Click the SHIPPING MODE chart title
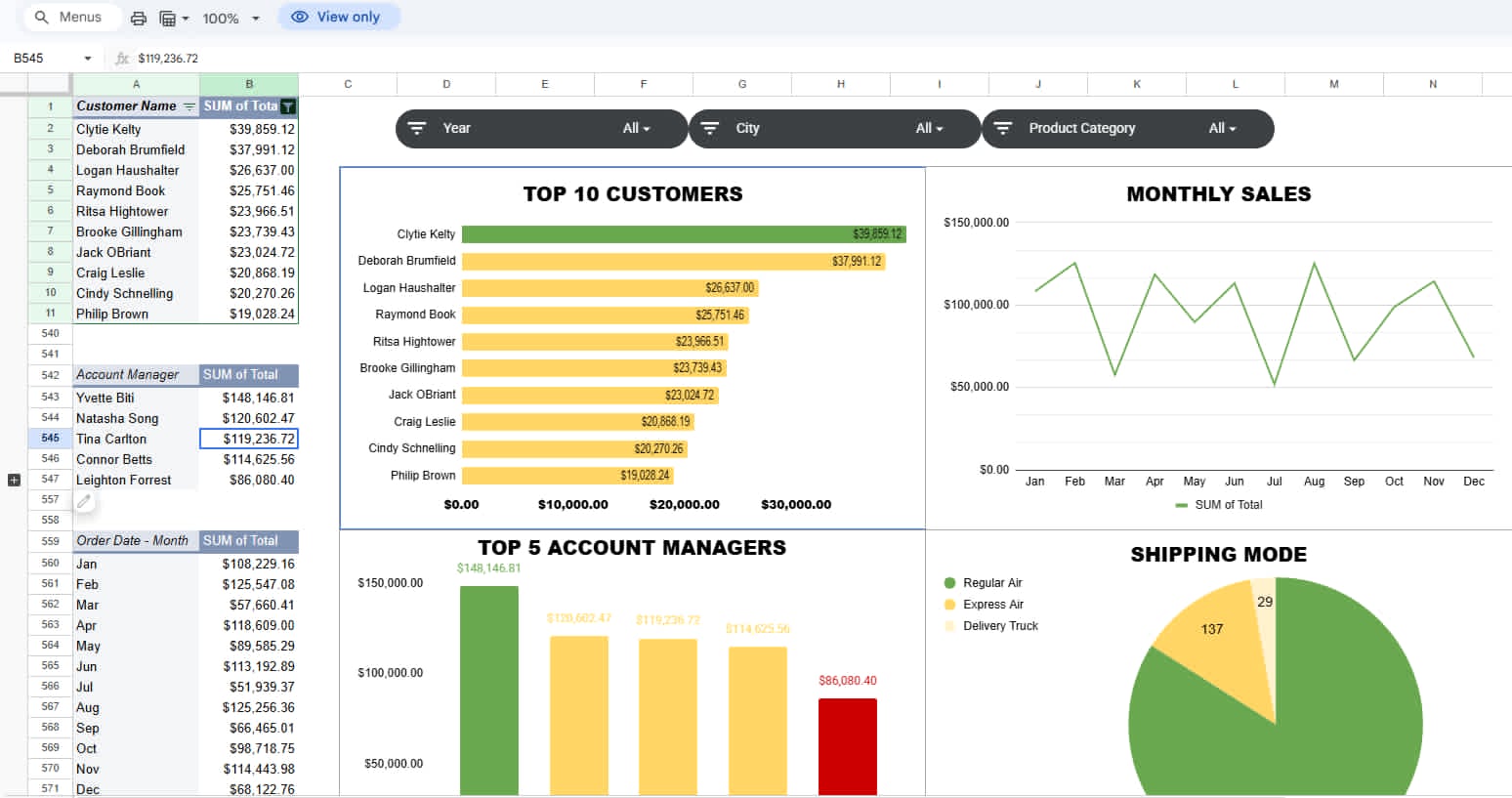This screenshot has width=1512, height=798. coord(1219,555)
